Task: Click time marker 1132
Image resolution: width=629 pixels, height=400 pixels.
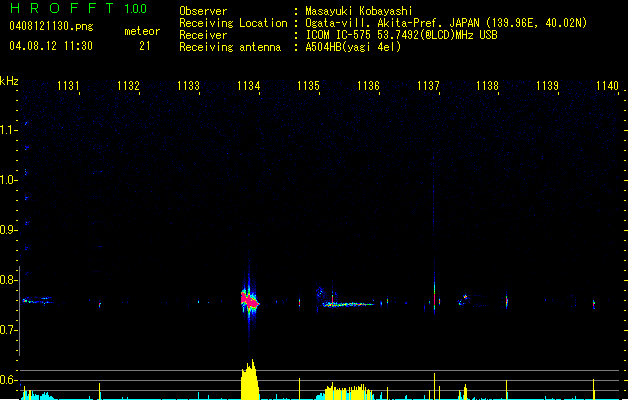Action: [128, 86]
